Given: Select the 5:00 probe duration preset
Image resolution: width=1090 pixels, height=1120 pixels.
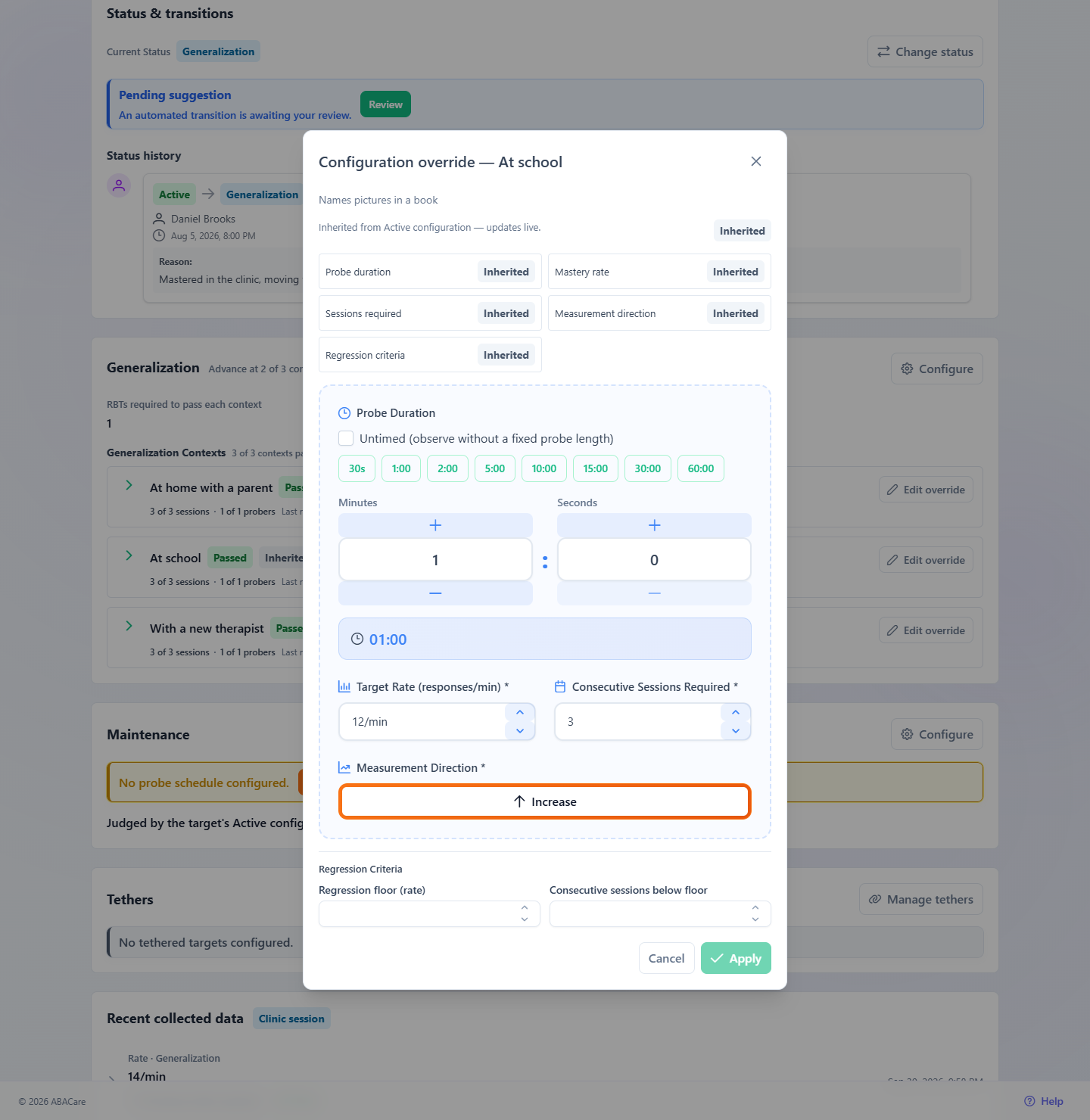Looking at the screenshot, I should 495,468.
